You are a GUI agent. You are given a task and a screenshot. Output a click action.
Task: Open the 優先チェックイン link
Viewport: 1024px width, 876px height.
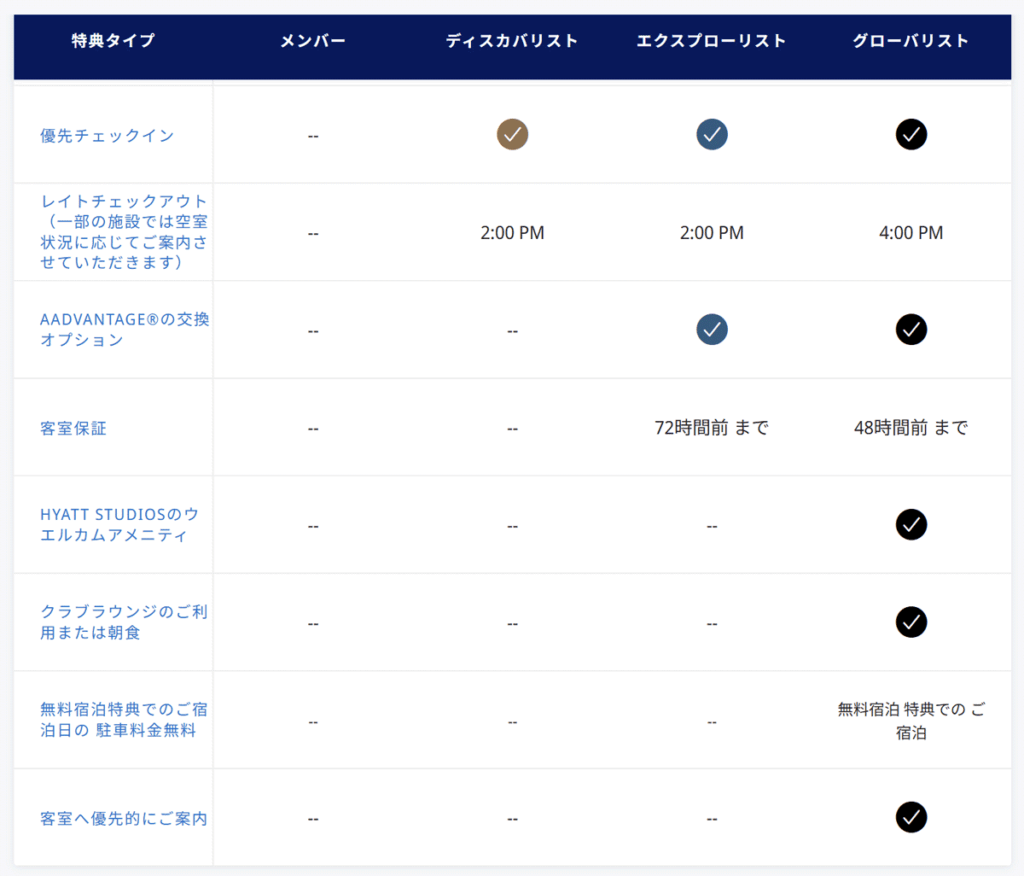(x=107, y=135)
